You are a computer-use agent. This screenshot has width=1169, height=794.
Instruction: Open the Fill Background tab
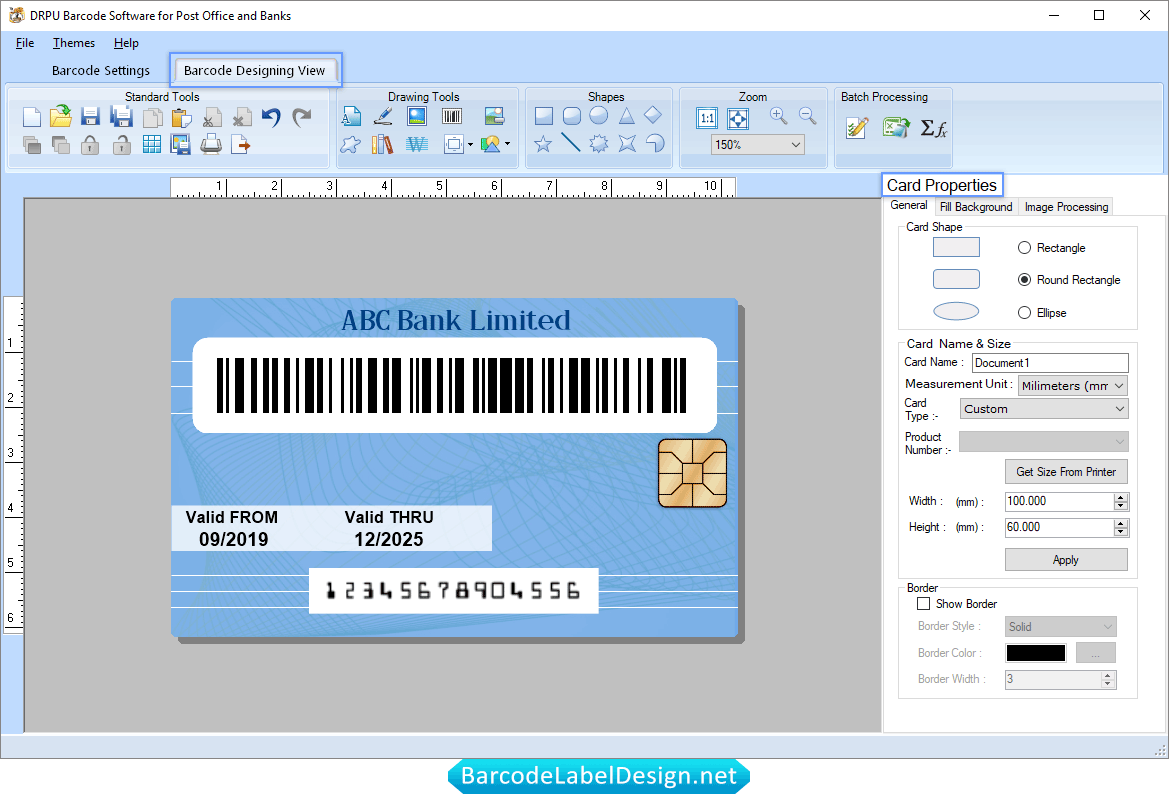click(976, 207)
